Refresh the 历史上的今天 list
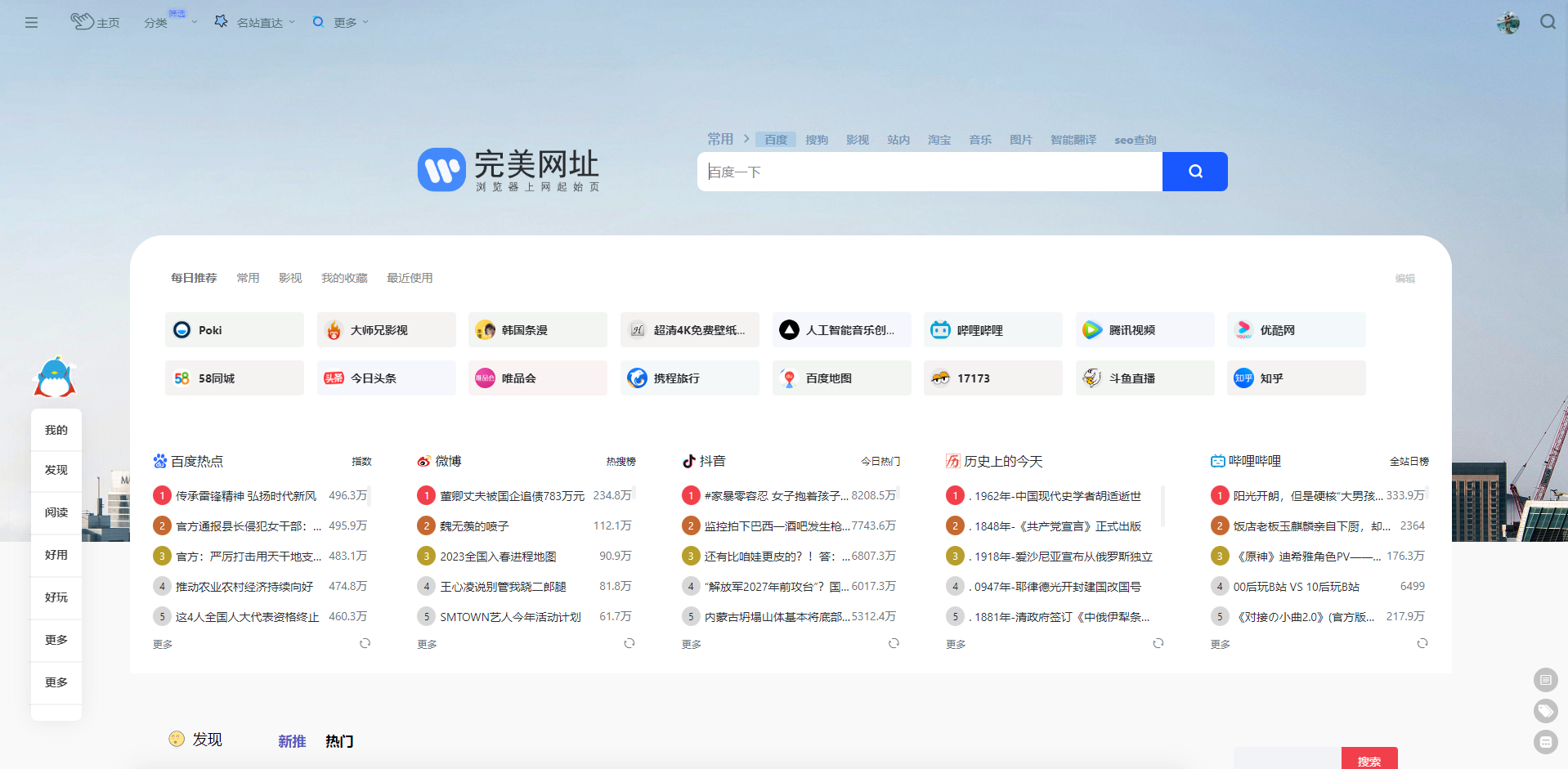The image size is (1568, 769). 1158,643
